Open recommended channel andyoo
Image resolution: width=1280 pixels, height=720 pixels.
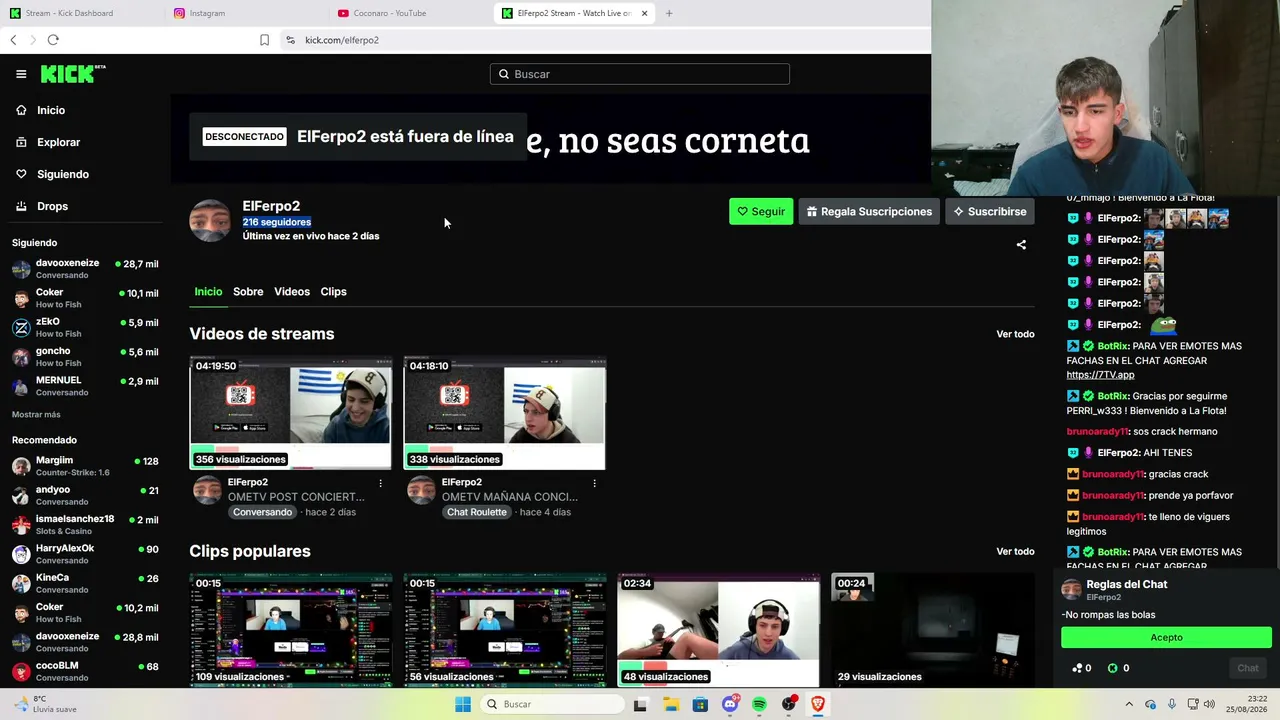(x=85, y=495)
